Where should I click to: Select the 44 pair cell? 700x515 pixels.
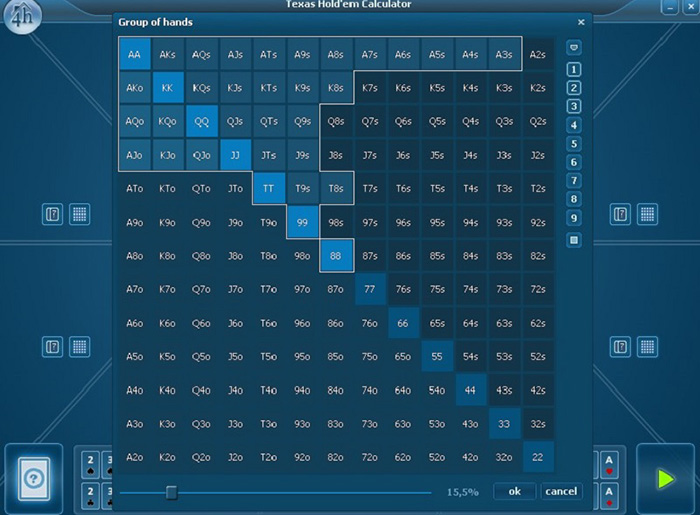click(x=470, y=390)
